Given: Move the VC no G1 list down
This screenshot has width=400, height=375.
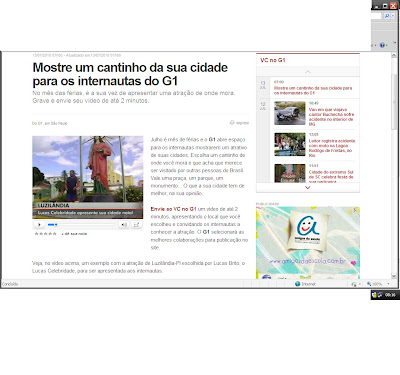Looking at the screenshot, I should [x=307, y=188].
